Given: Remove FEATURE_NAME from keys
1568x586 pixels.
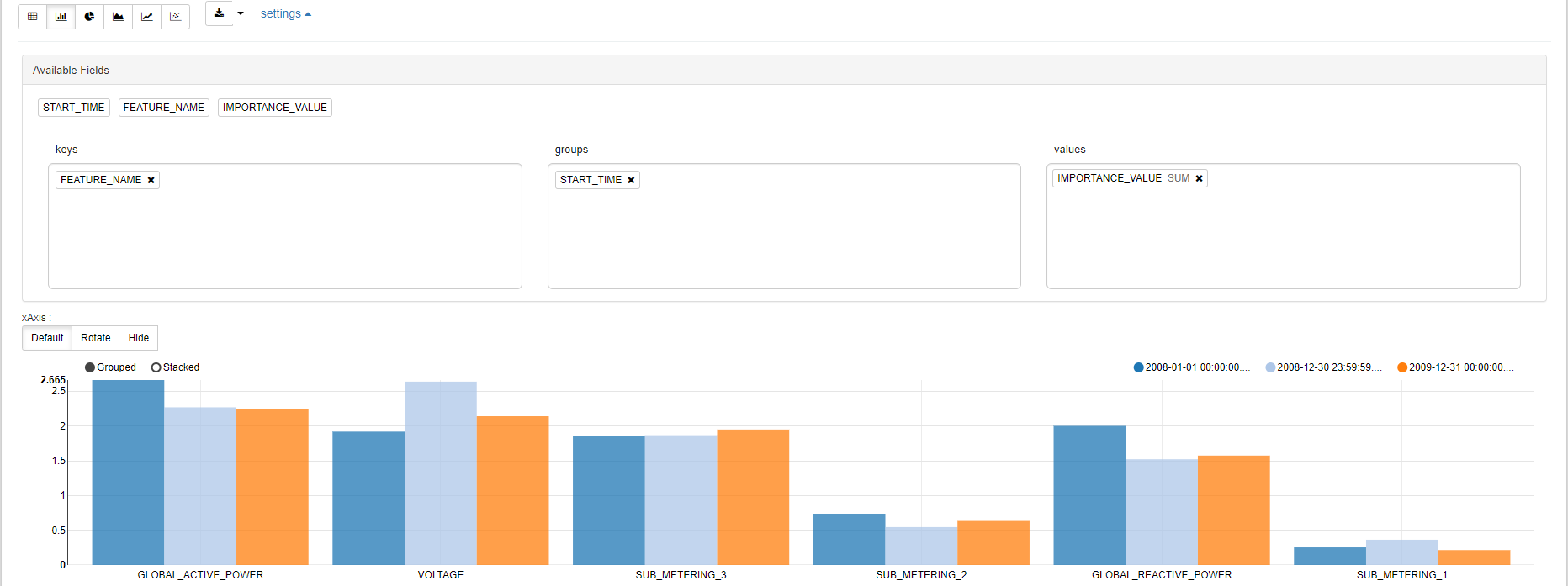Looking at the screenshot, I should 151,180.
